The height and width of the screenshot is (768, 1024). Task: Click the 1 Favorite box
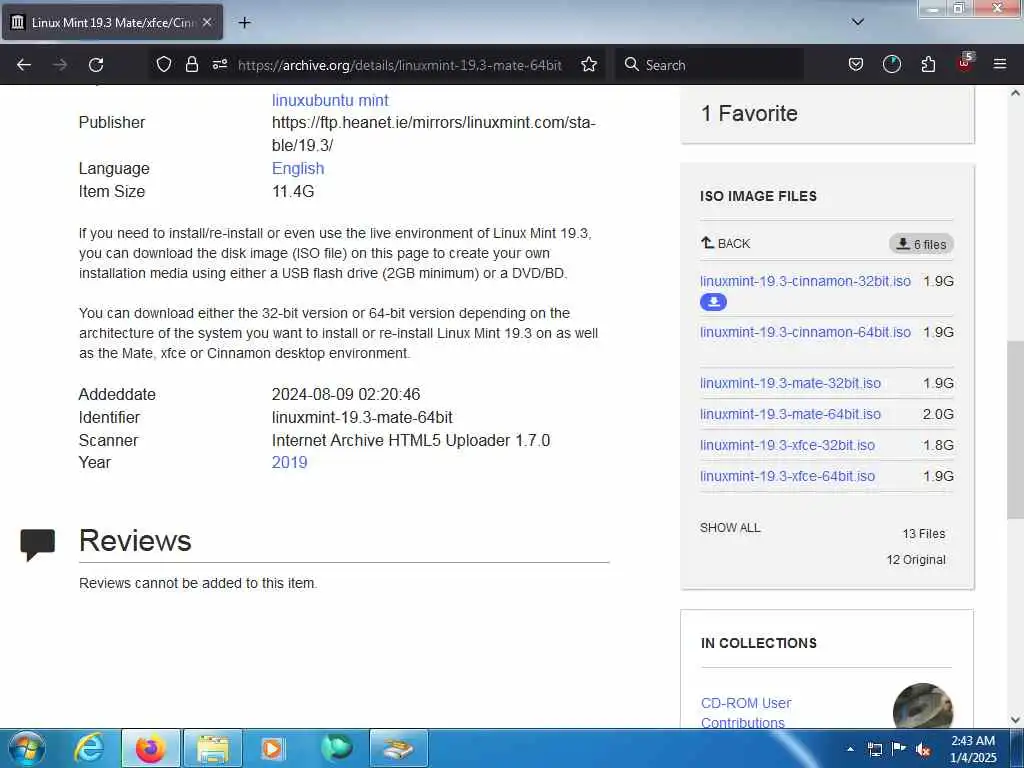coord(827,114)
